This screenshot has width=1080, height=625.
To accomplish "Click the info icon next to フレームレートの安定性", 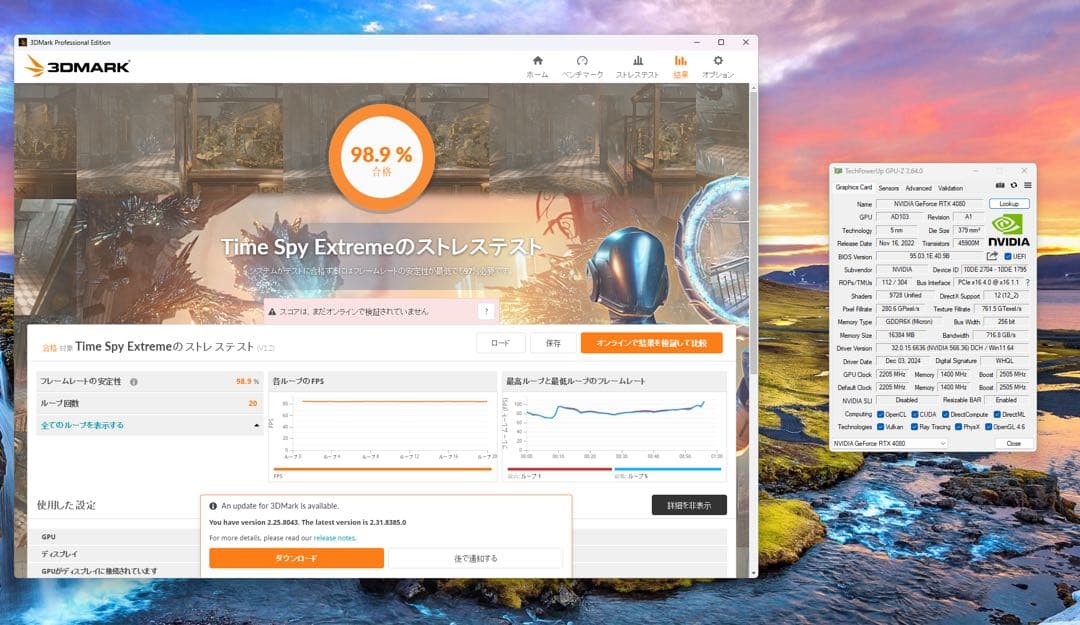I will click(x=134, y=382).
